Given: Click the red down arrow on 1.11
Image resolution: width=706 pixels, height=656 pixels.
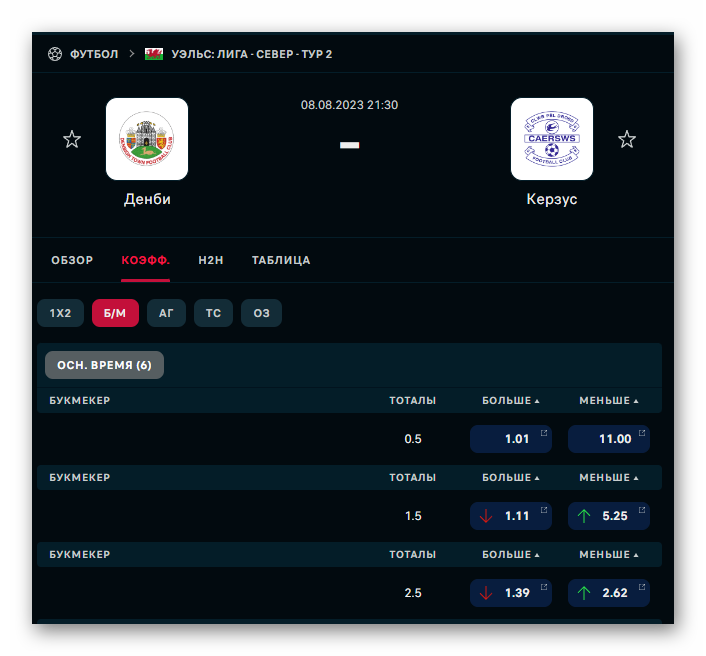Looking at the screenshot, I should [x=486, y=516].
